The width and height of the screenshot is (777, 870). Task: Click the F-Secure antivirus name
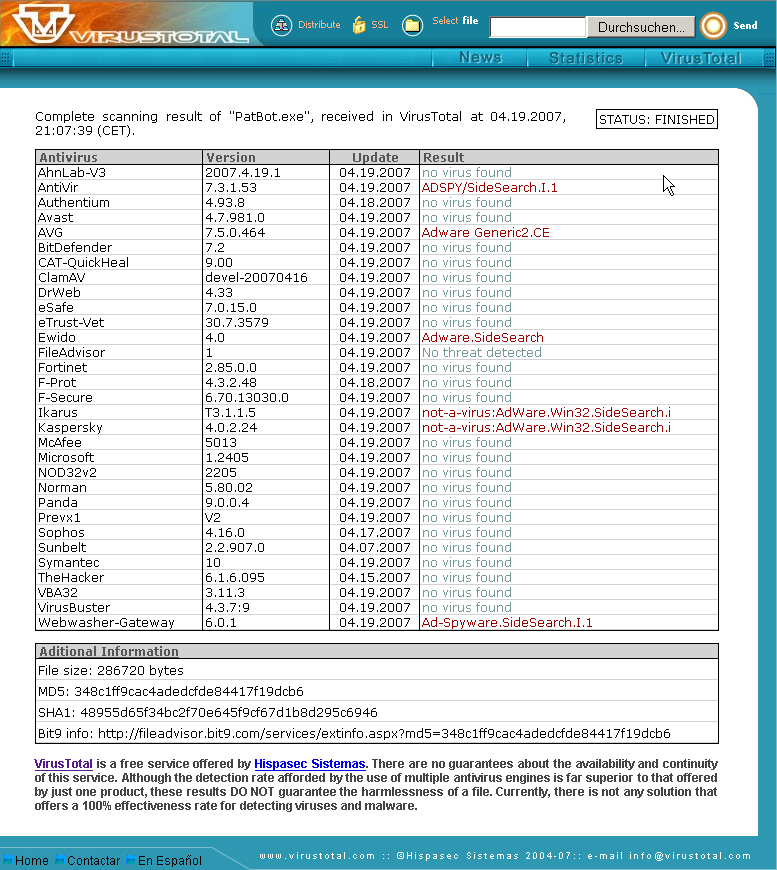pyautogui.click(x=65, y=397)
